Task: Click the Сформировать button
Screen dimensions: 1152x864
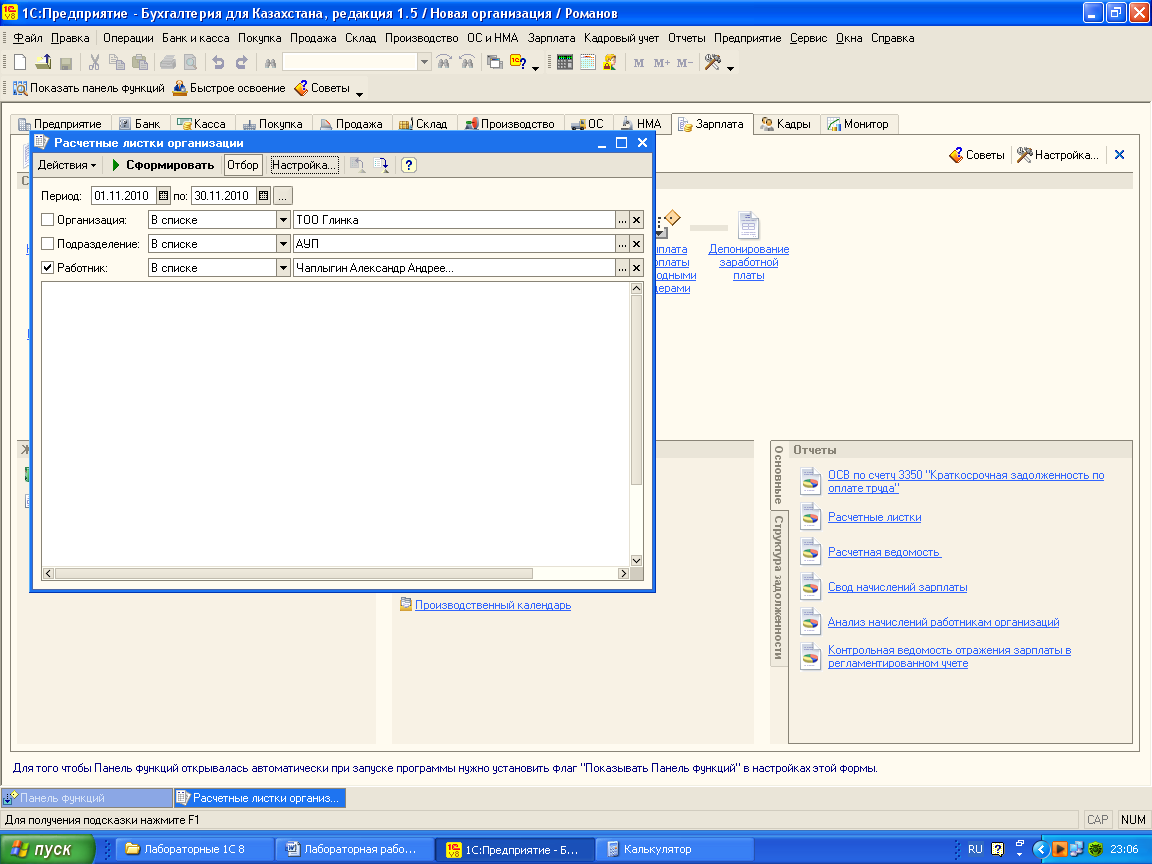Action: pos(163,165)
